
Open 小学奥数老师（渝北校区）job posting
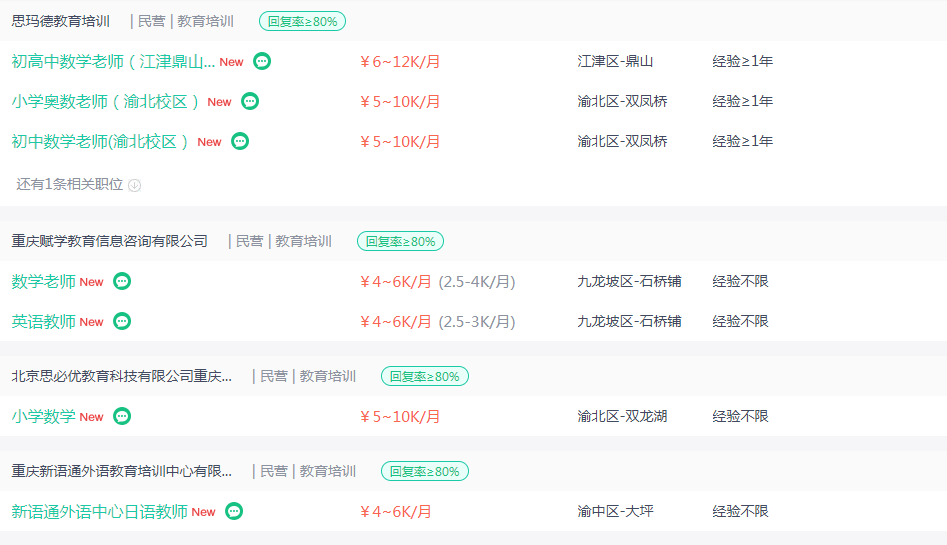coord(105,102)
